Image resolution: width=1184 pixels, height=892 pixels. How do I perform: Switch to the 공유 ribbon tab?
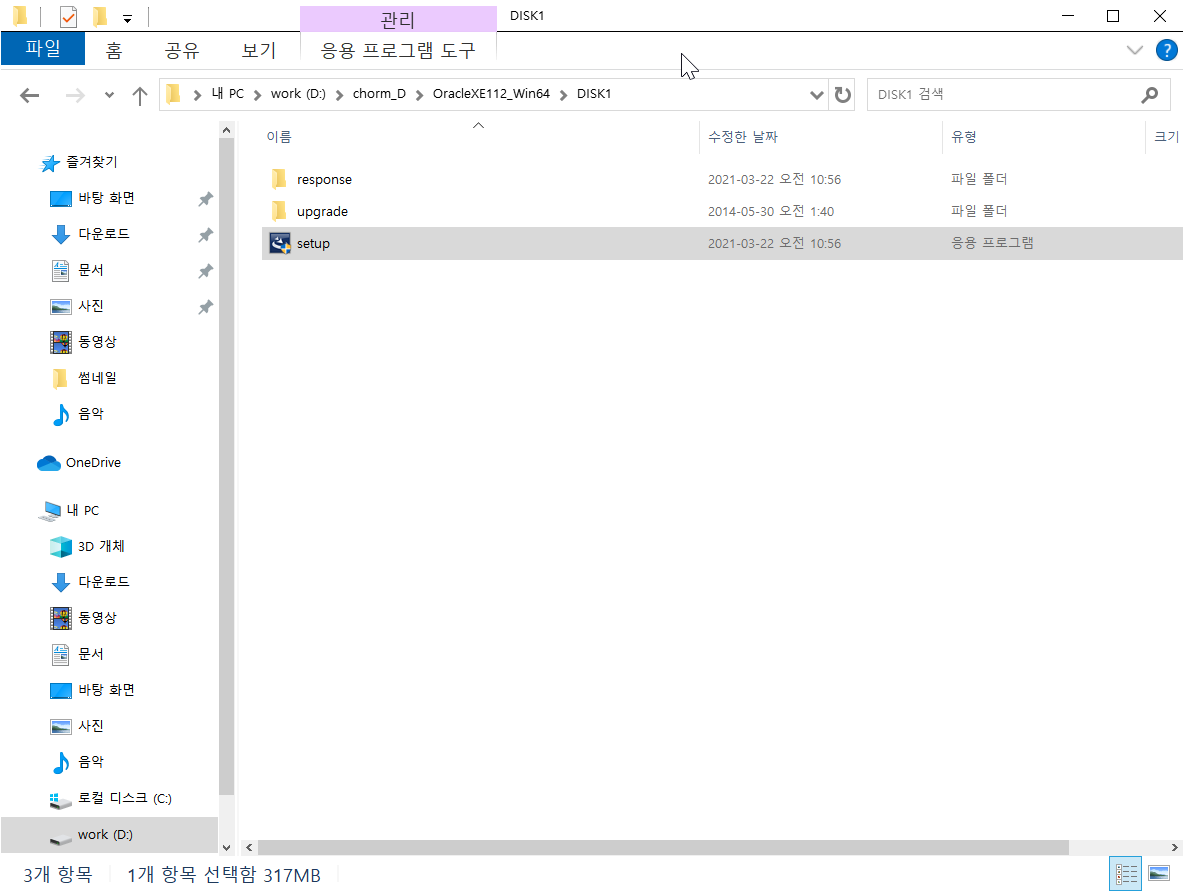point(182,50)
